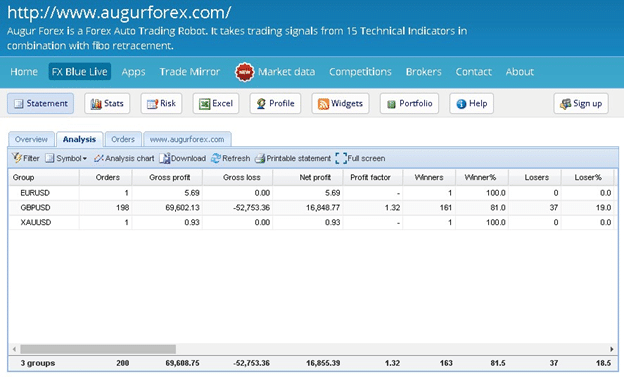Open the www.augurforex.com tab
This screenshot has width=624, height=377.
point(187,139)
